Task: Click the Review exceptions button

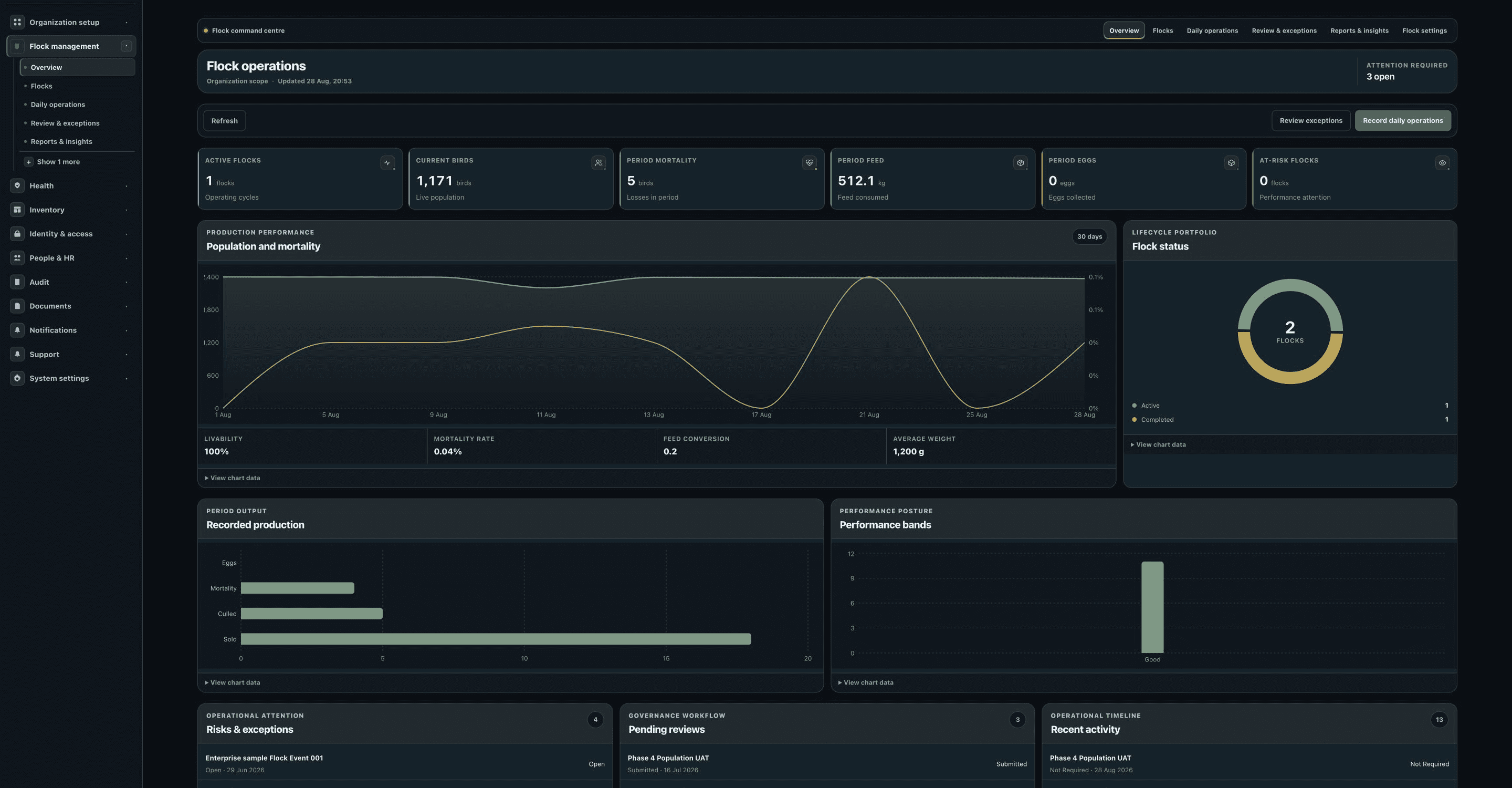Action: click(1311, 121)
